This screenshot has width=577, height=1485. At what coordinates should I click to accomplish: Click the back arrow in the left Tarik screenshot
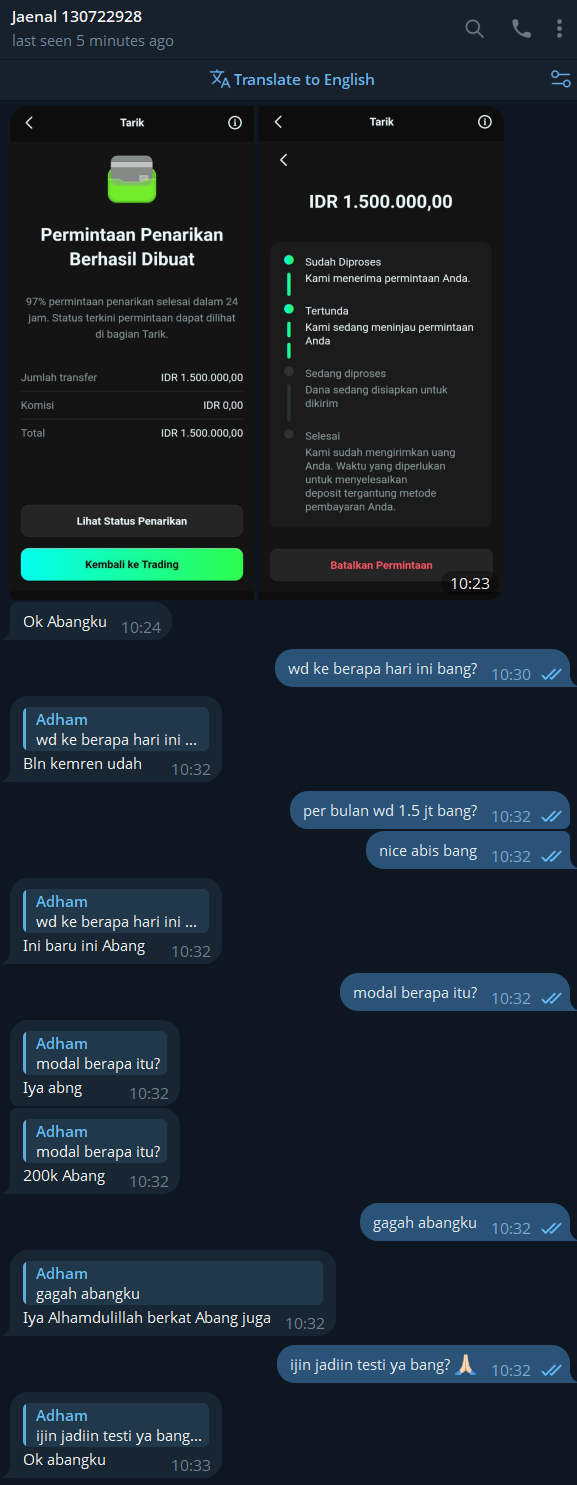[x=29, y=122]
